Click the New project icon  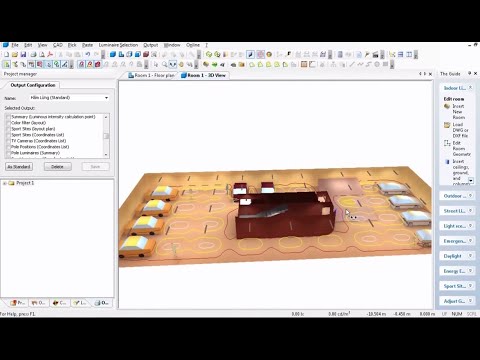click(x=6, y=54)
